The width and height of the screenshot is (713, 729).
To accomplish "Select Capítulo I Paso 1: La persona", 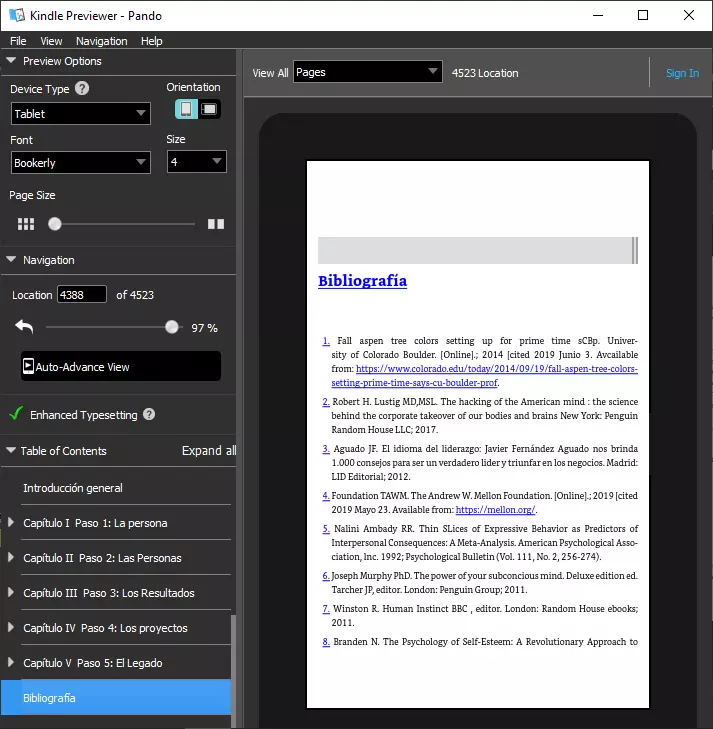I will pyautogui.click(x=95, y=523).
